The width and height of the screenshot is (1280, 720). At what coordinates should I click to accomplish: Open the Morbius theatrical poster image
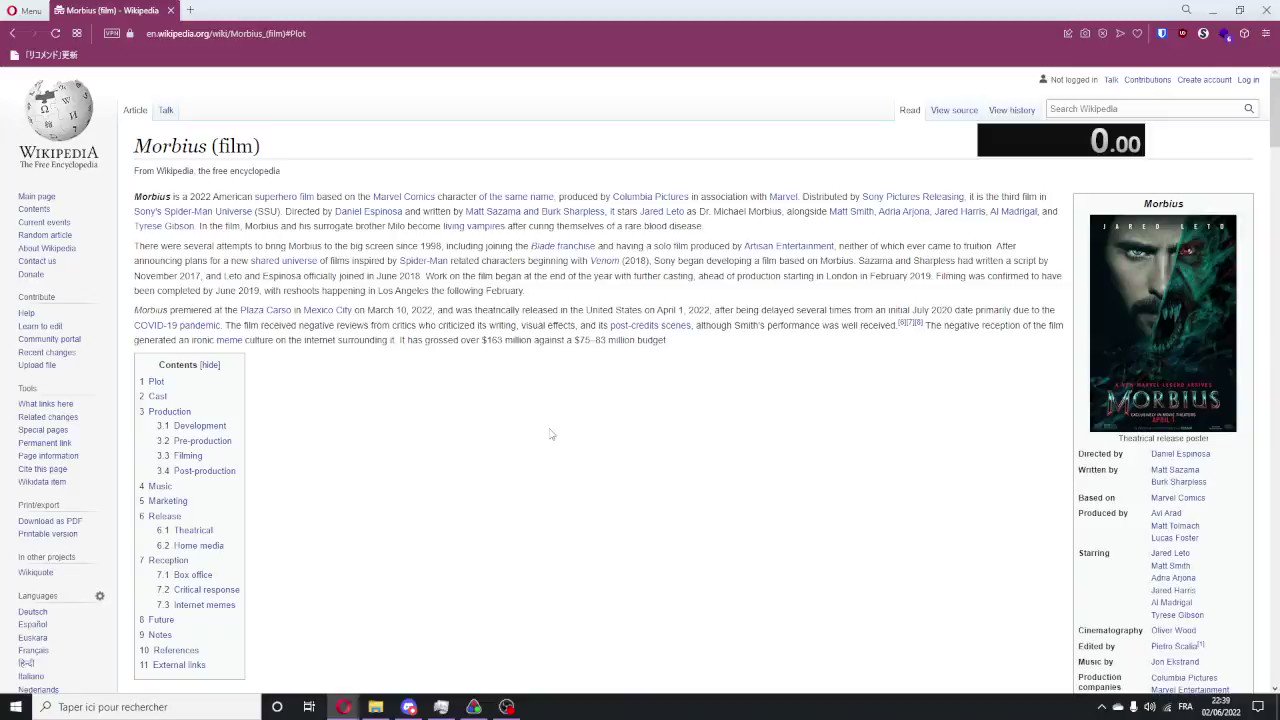point(1163,323)
